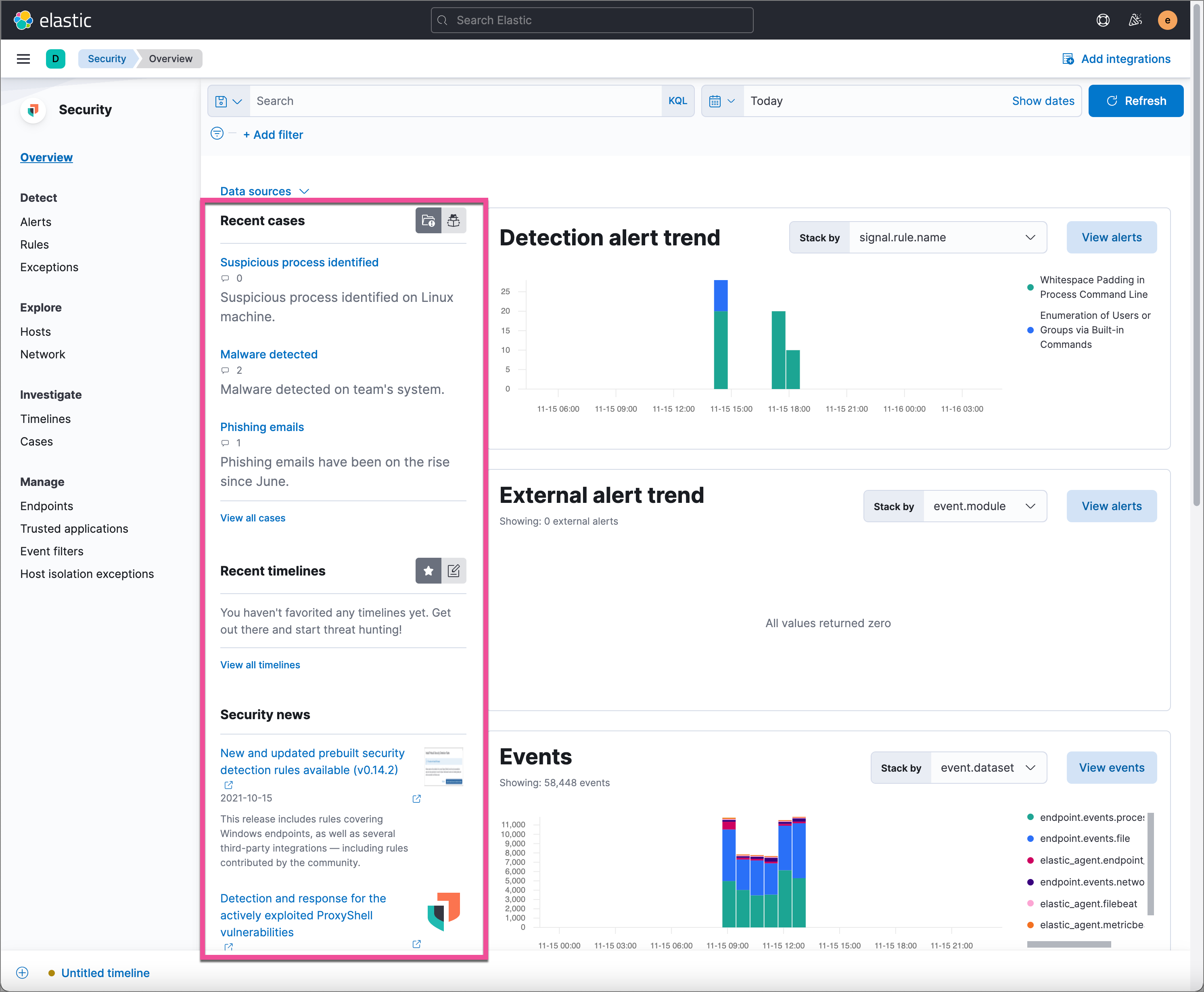The width and height of the screenshot is (1204, 992).
Task: Click the user profile avatar icon
Action: pyautogui.click(x=1170, y=19)
